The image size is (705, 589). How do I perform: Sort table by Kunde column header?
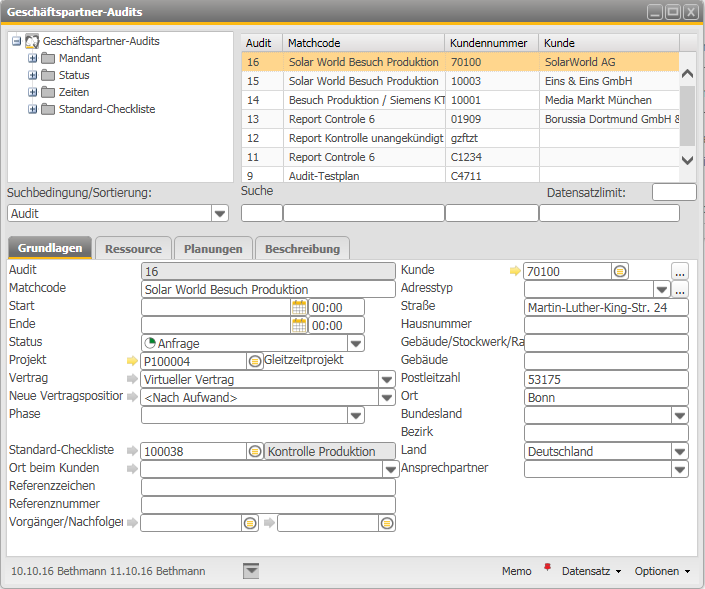tap(609, 43)
